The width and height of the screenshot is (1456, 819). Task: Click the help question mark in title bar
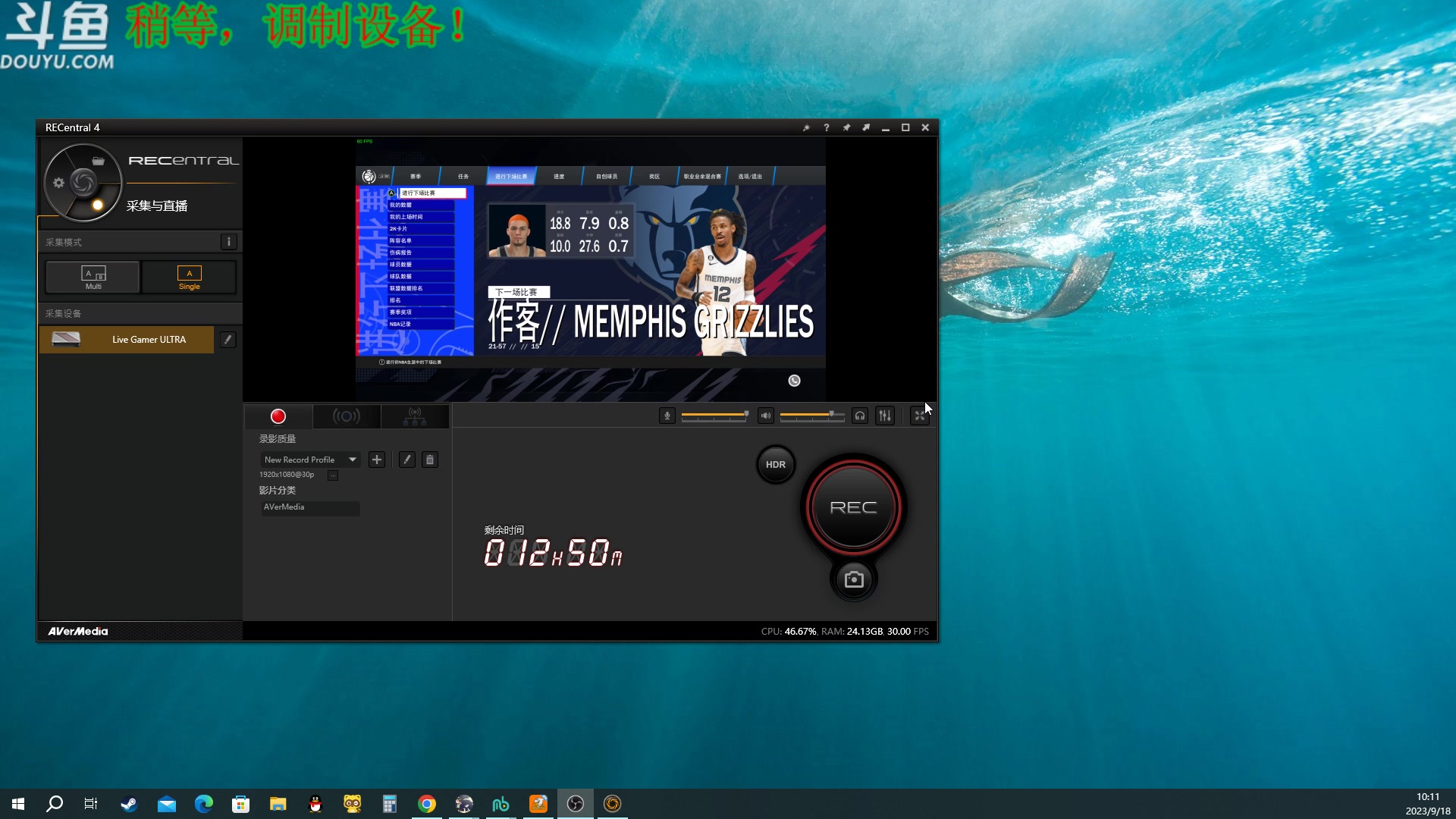[827, 128]
